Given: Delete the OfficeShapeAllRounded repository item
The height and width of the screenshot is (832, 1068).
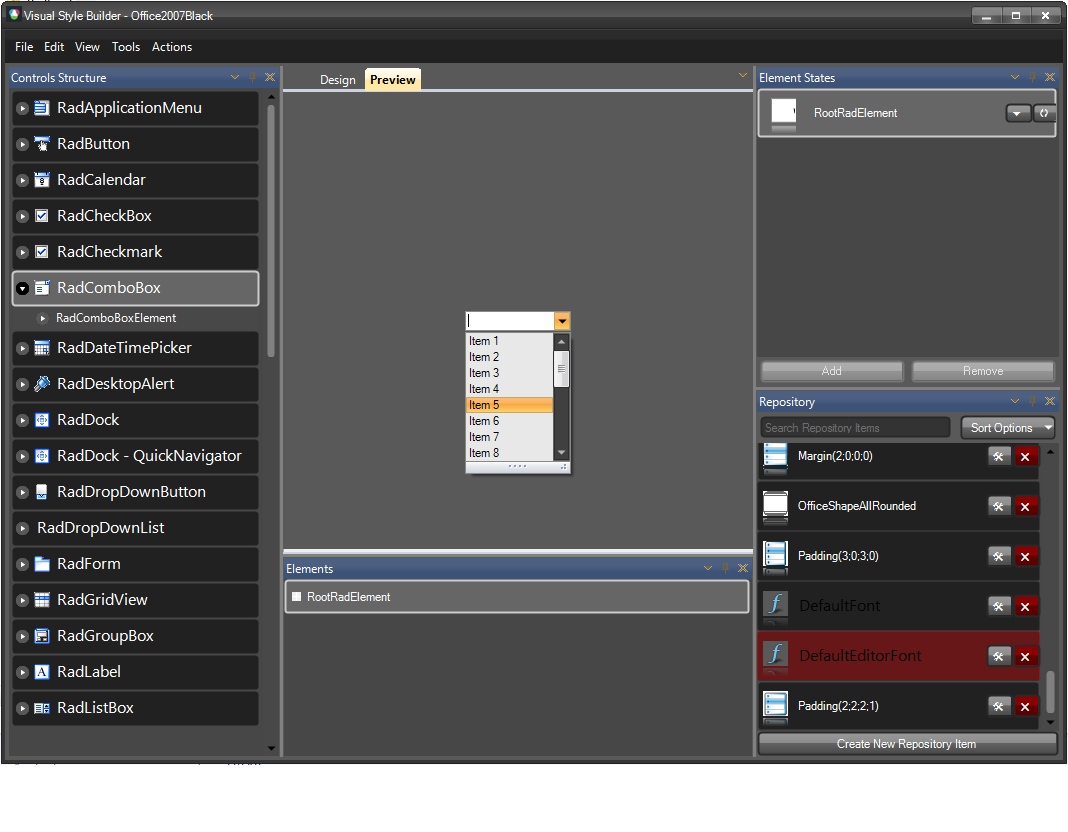Looking at the screenshot, I should (x=1025, y=507).
